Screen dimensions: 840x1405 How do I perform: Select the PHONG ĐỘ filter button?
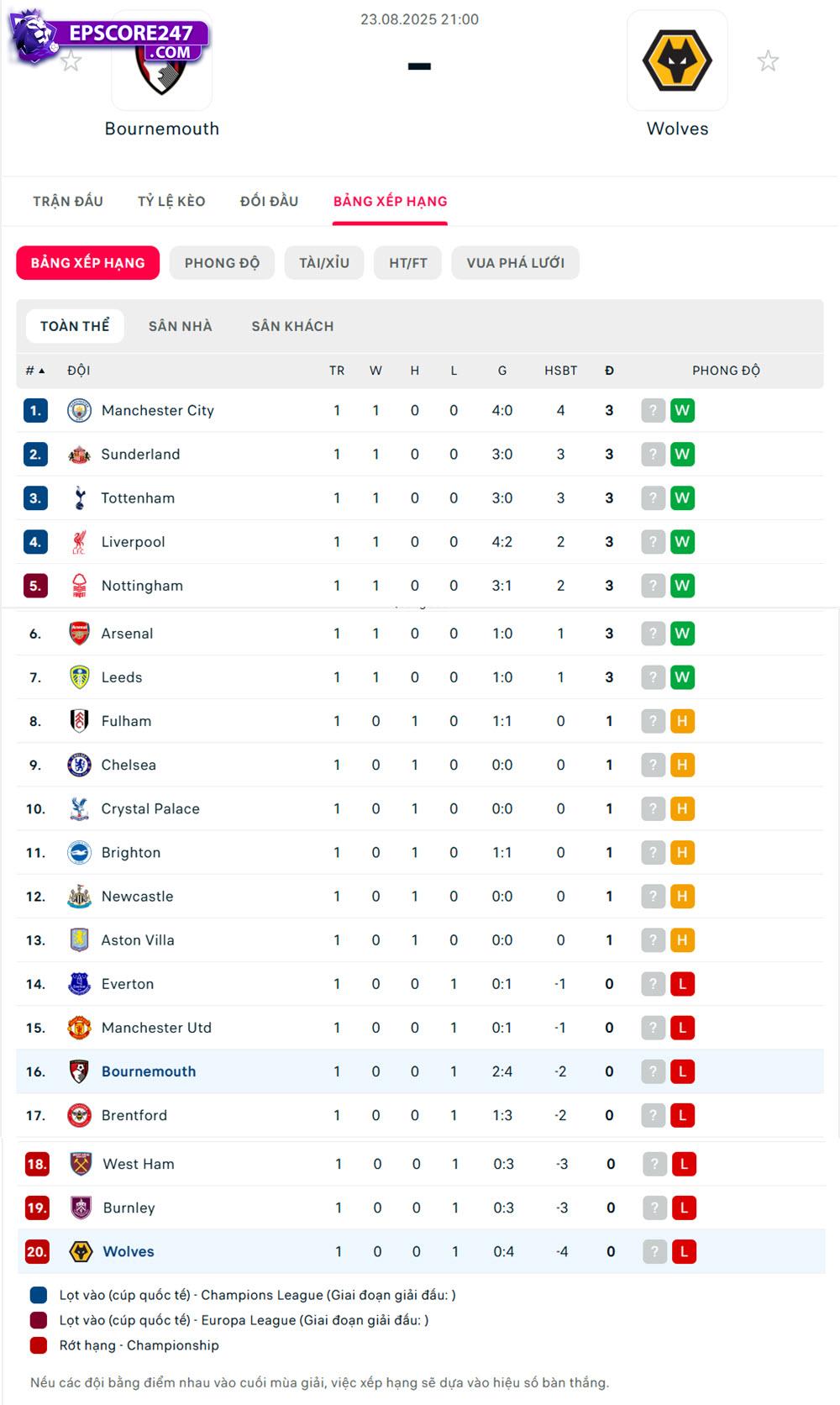click(x=222, y=263)
